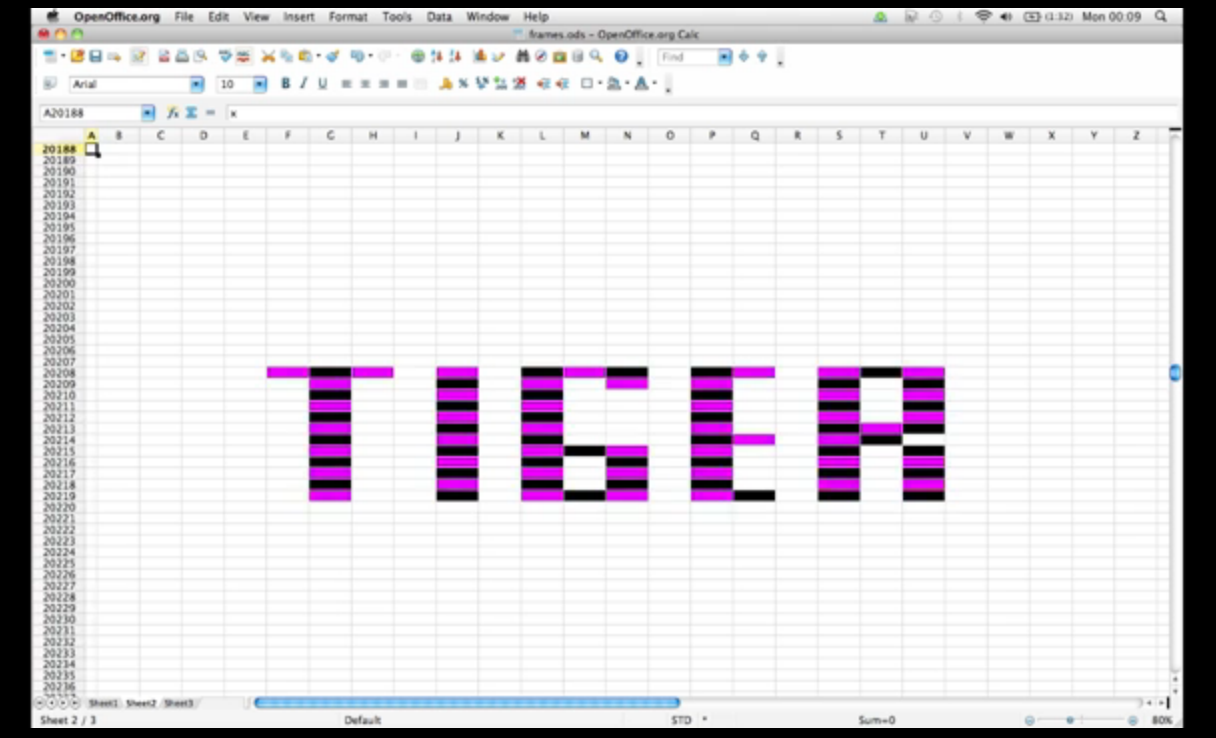Click the Cut scissors icon
Screen dimensions: 1216x738
[x=268, y=57]
